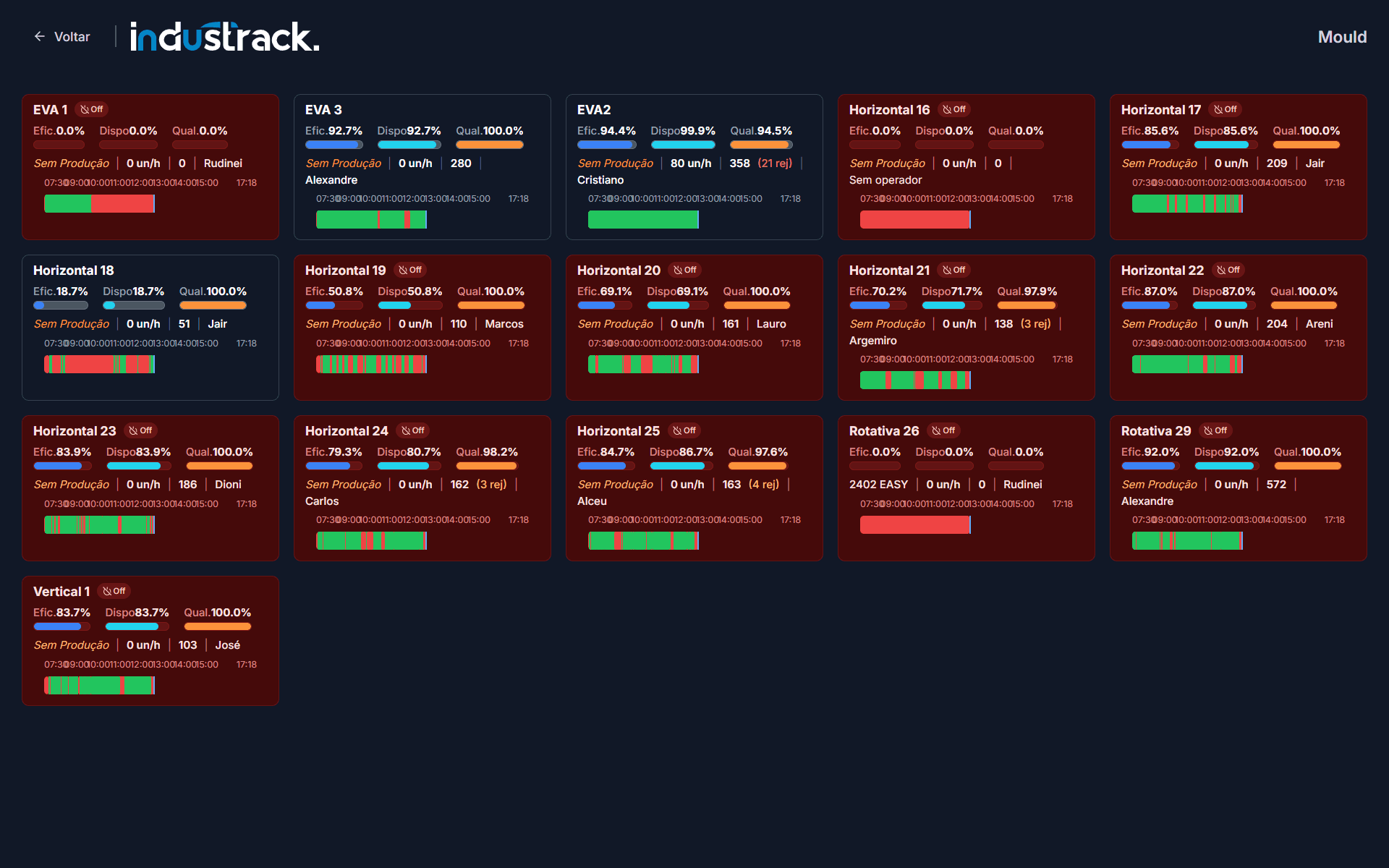Click EVA2 green production timeline bar

[x=644, y=220]
